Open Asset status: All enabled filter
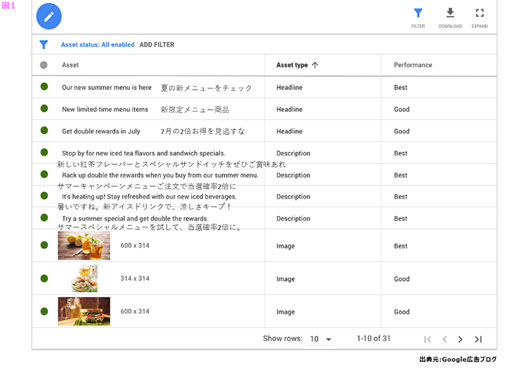This screenshot has width=514, height=370. tap(98, 45)
